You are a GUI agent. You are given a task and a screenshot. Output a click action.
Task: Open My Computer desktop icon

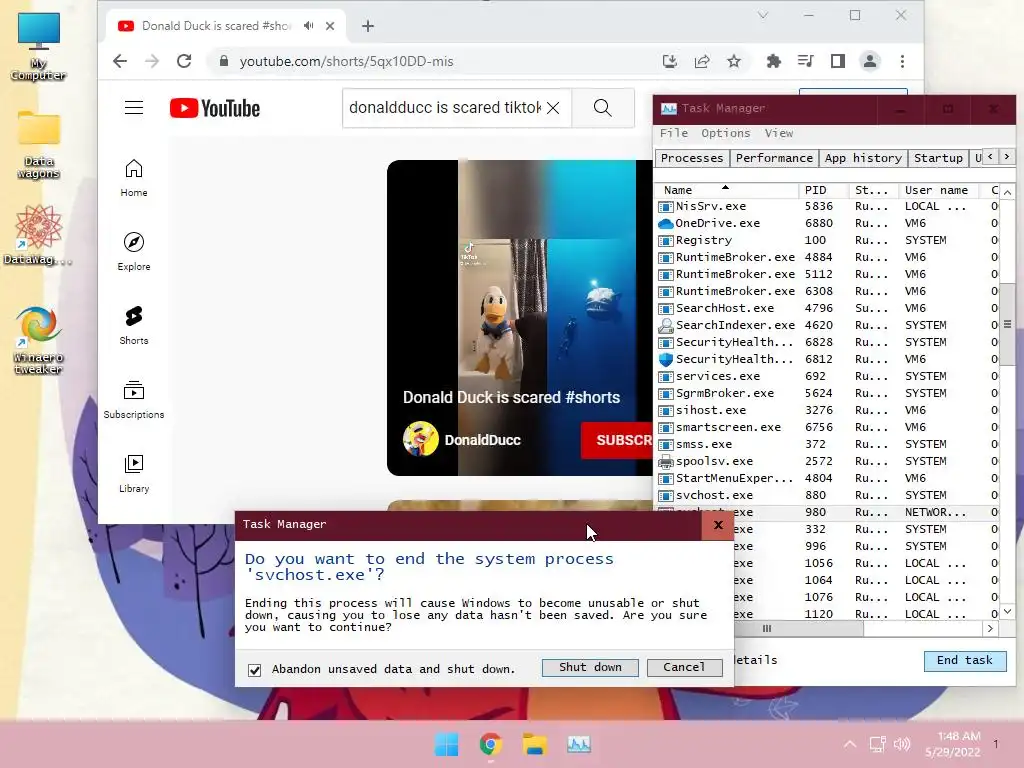tap(39, 46)
